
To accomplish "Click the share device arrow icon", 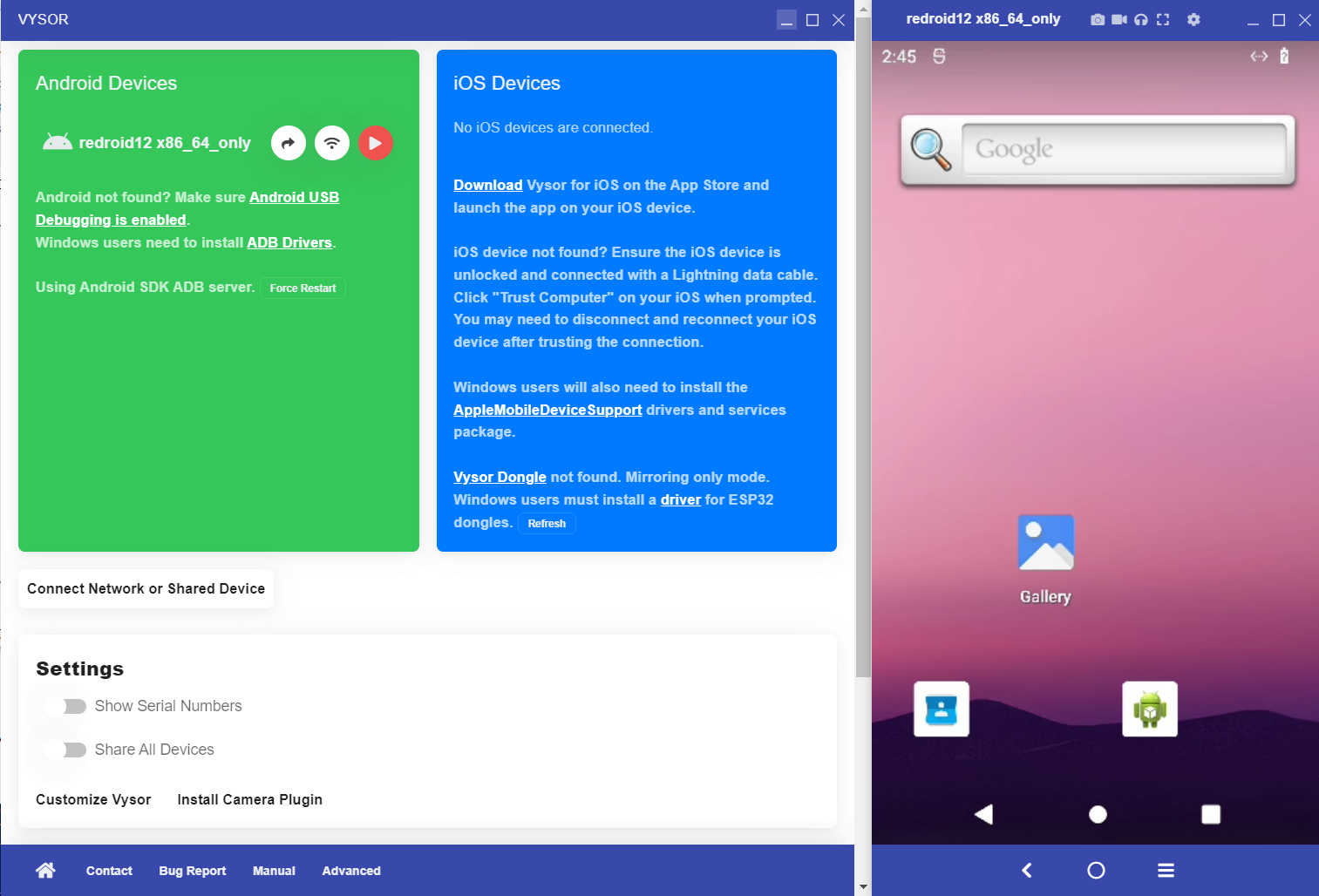I will click(288, 143).
